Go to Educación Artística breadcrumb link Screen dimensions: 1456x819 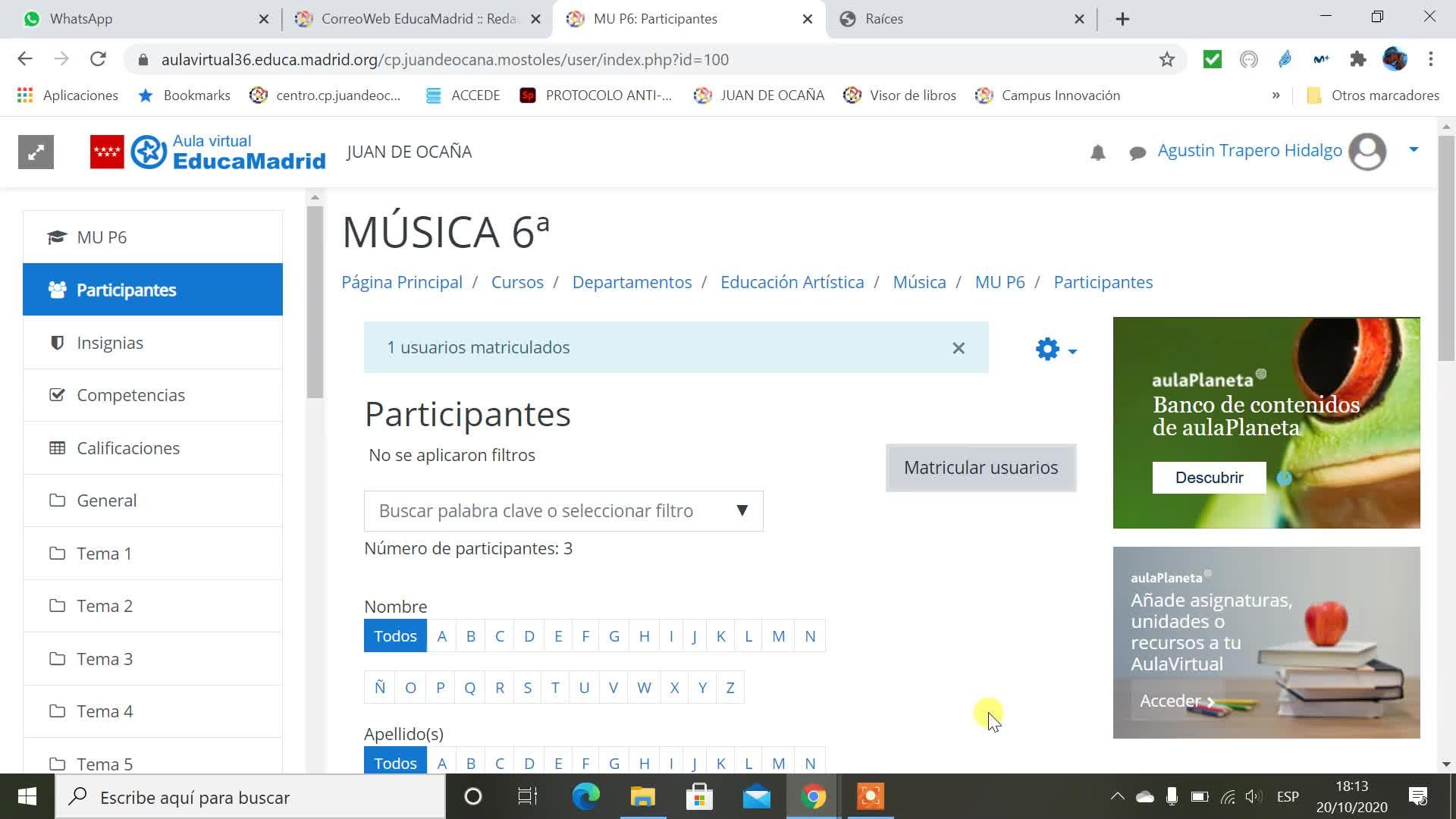792,282
